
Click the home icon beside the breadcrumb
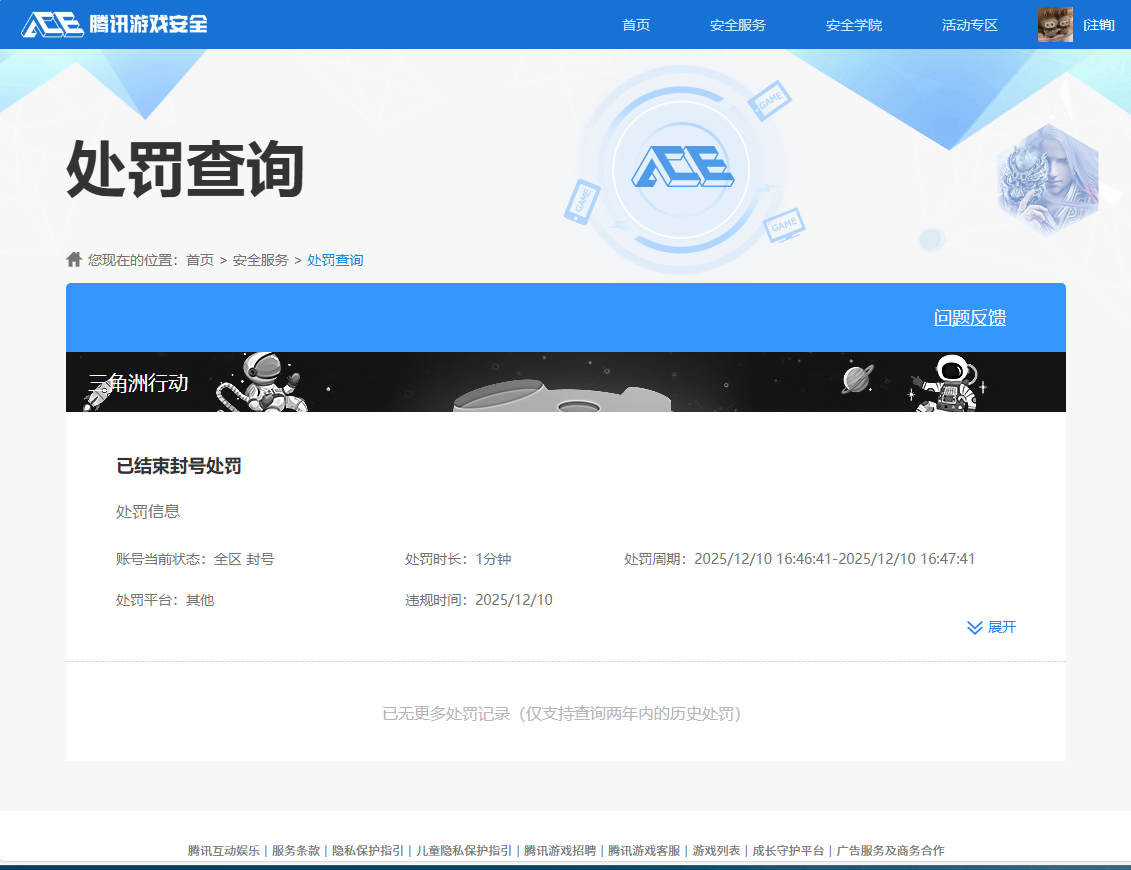[74, 259]
